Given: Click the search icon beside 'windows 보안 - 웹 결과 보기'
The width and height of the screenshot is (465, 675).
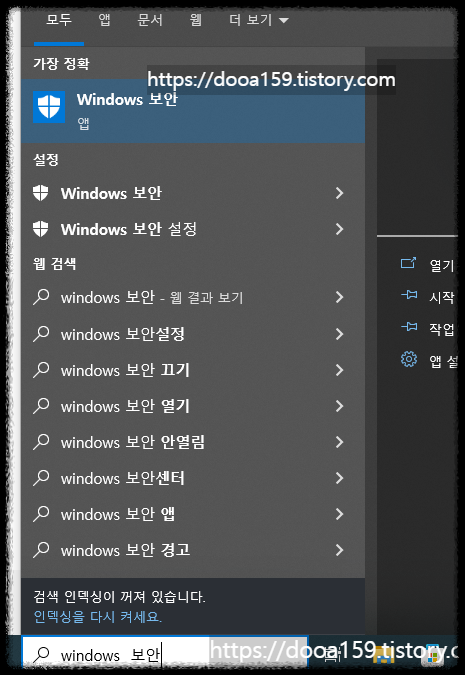Looking at the screenshot, I should coord(41,297).
